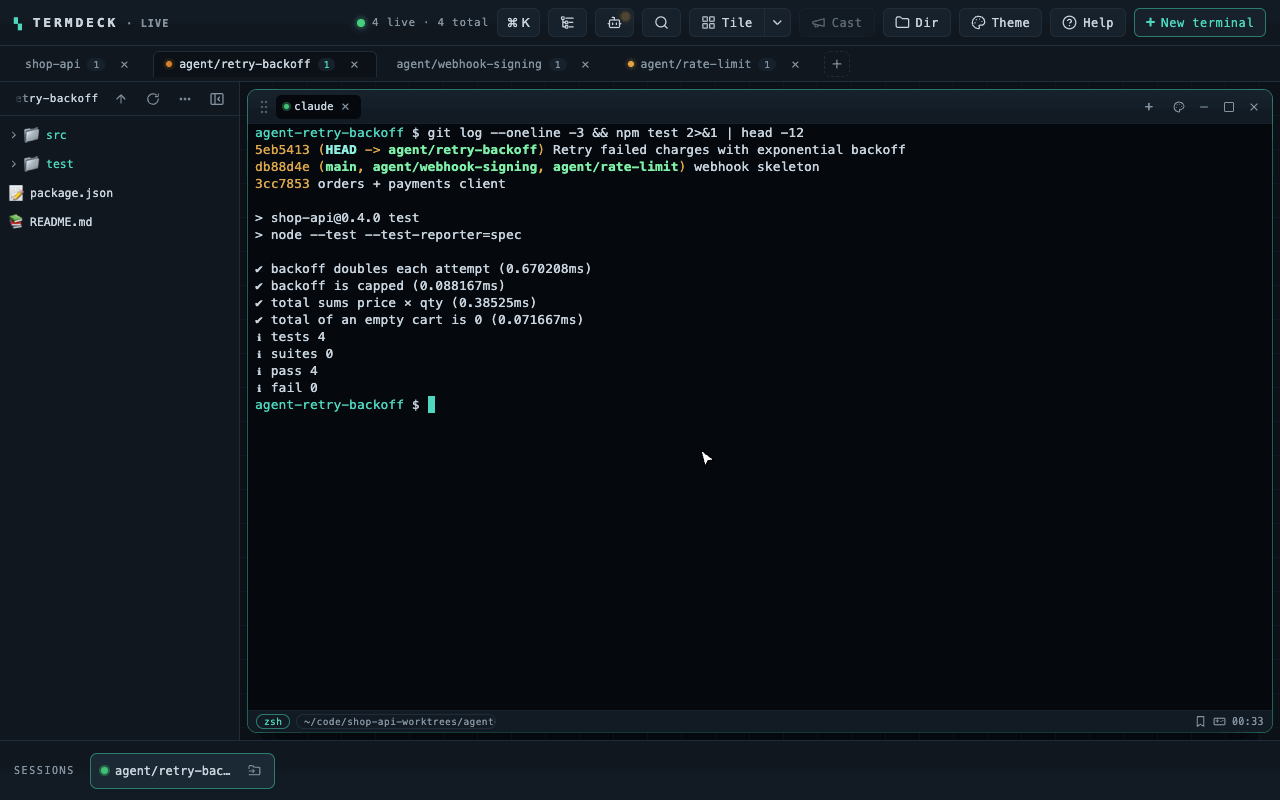Close the agent/retry-backoff tab

tap(354, 64)
